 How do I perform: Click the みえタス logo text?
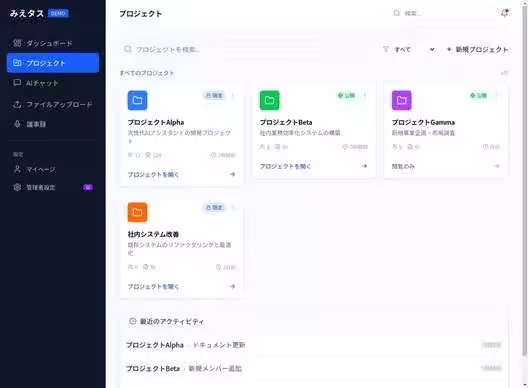[27, 13]
